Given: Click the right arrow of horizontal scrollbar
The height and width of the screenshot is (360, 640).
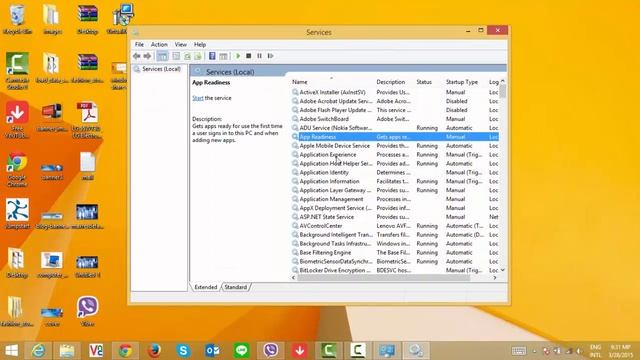Looking at the screenshot, I should (x=495, y=278).
